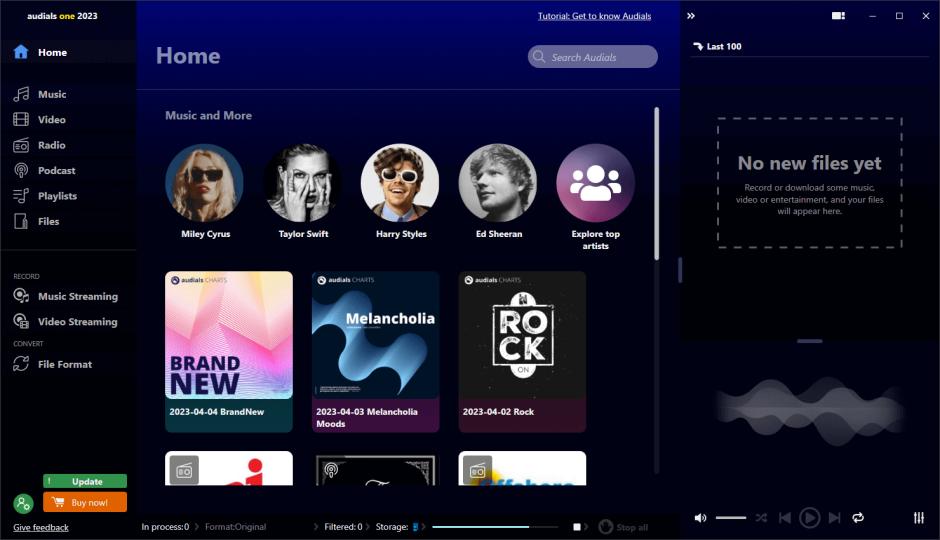Open the 2023-04-04 BrandNew chart
The image size is (940, 540).
[229, 352]
